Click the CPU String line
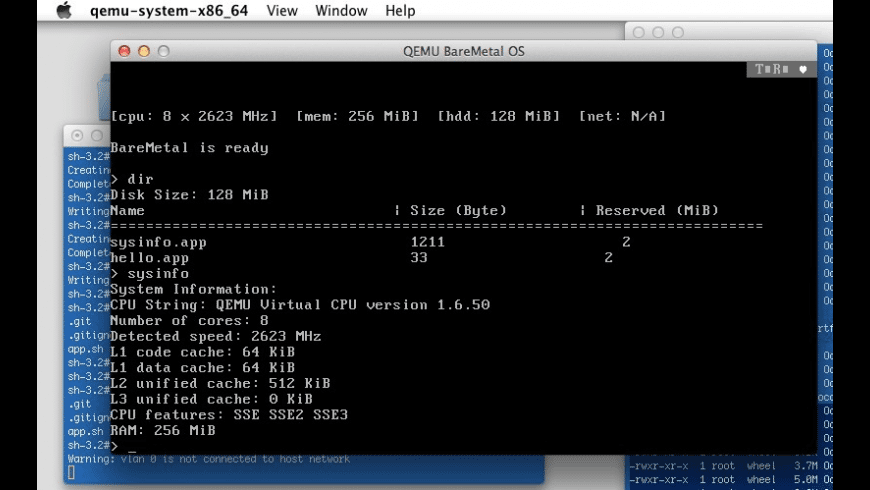Screen dimensions: 870x490 coord(300,305)
